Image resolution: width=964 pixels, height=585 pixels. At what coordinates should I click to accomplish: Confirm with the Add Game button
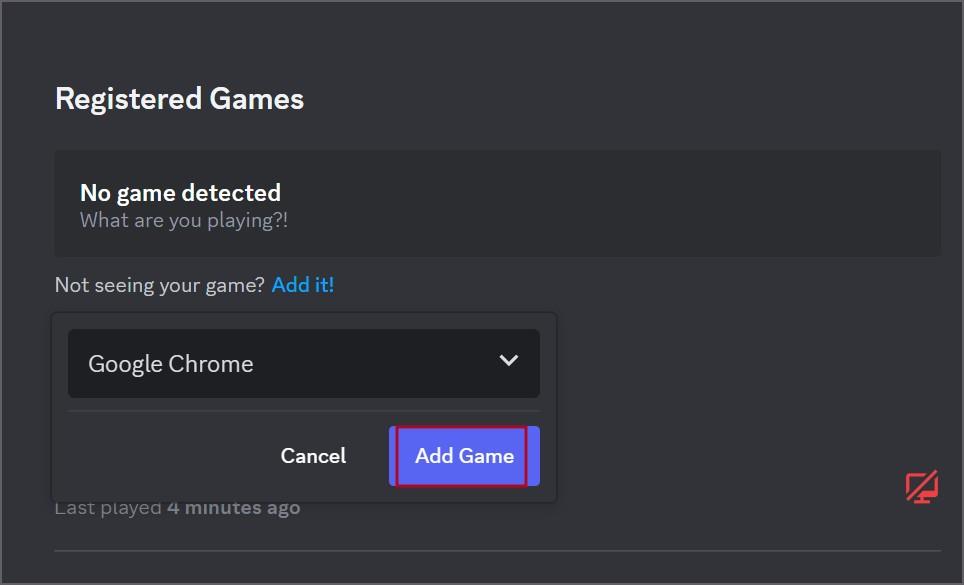pyautogui.click(x=464, y=456)
